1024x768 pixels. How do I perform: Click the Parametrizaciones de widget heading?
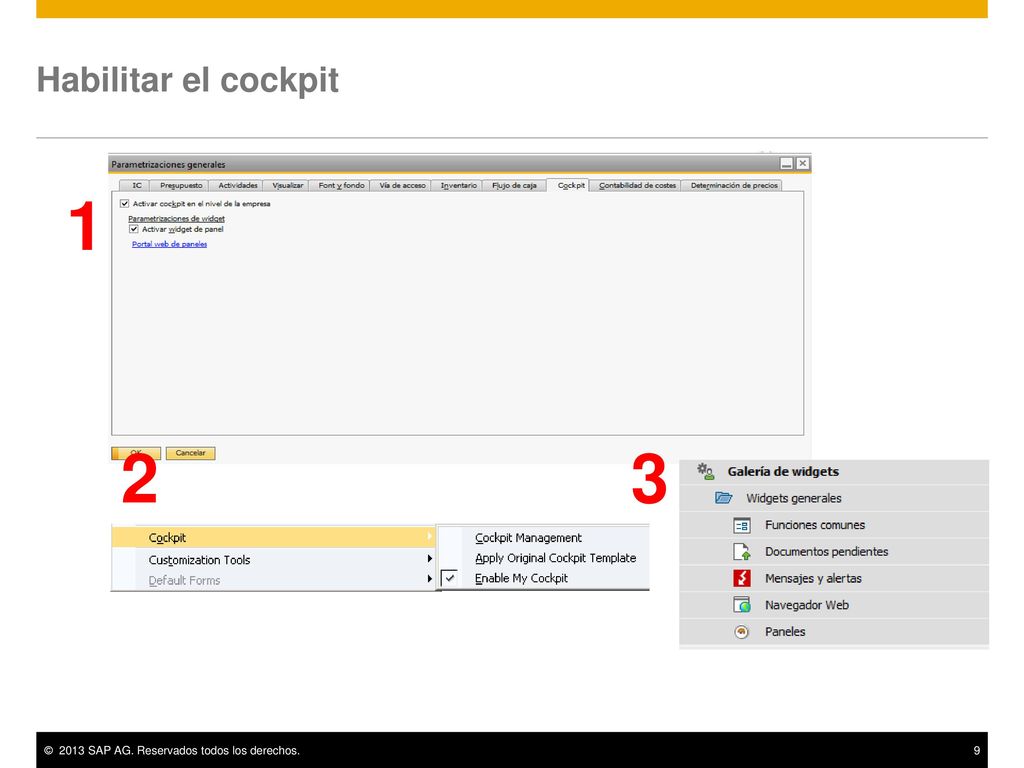(x=176, y=219)
